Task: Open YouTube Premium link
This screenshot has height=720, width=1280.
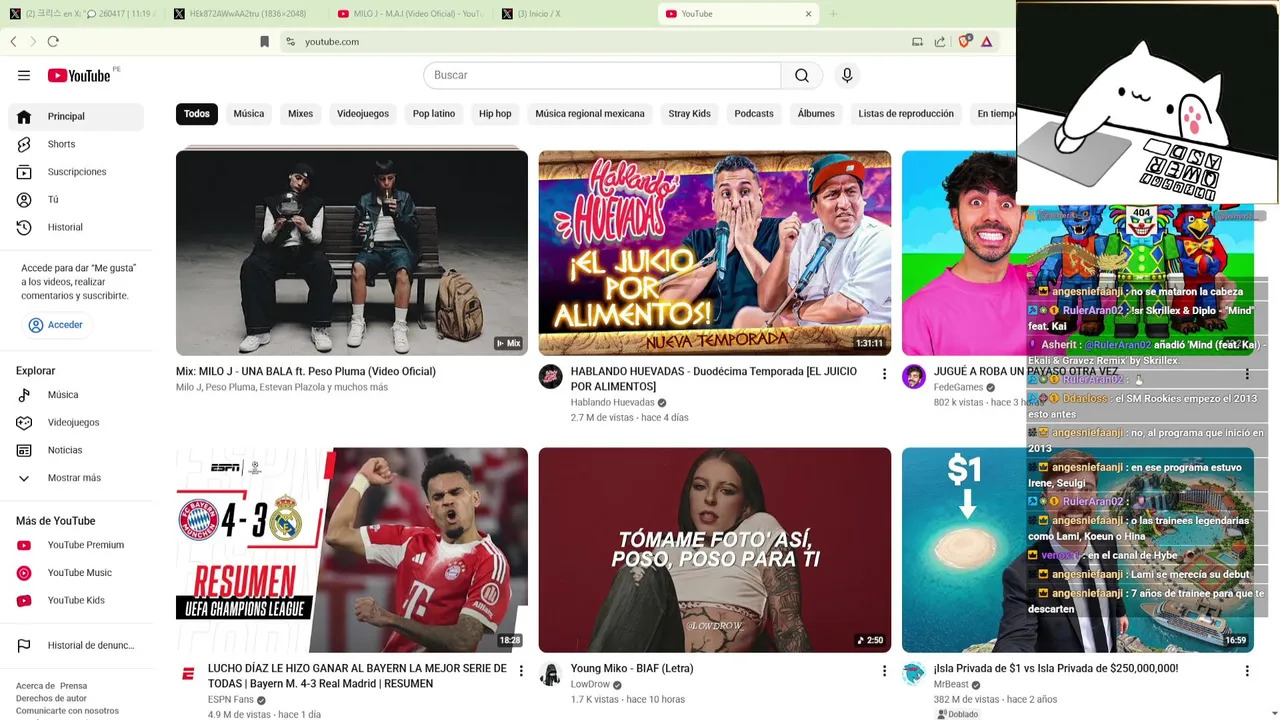Action: point(76,545)
